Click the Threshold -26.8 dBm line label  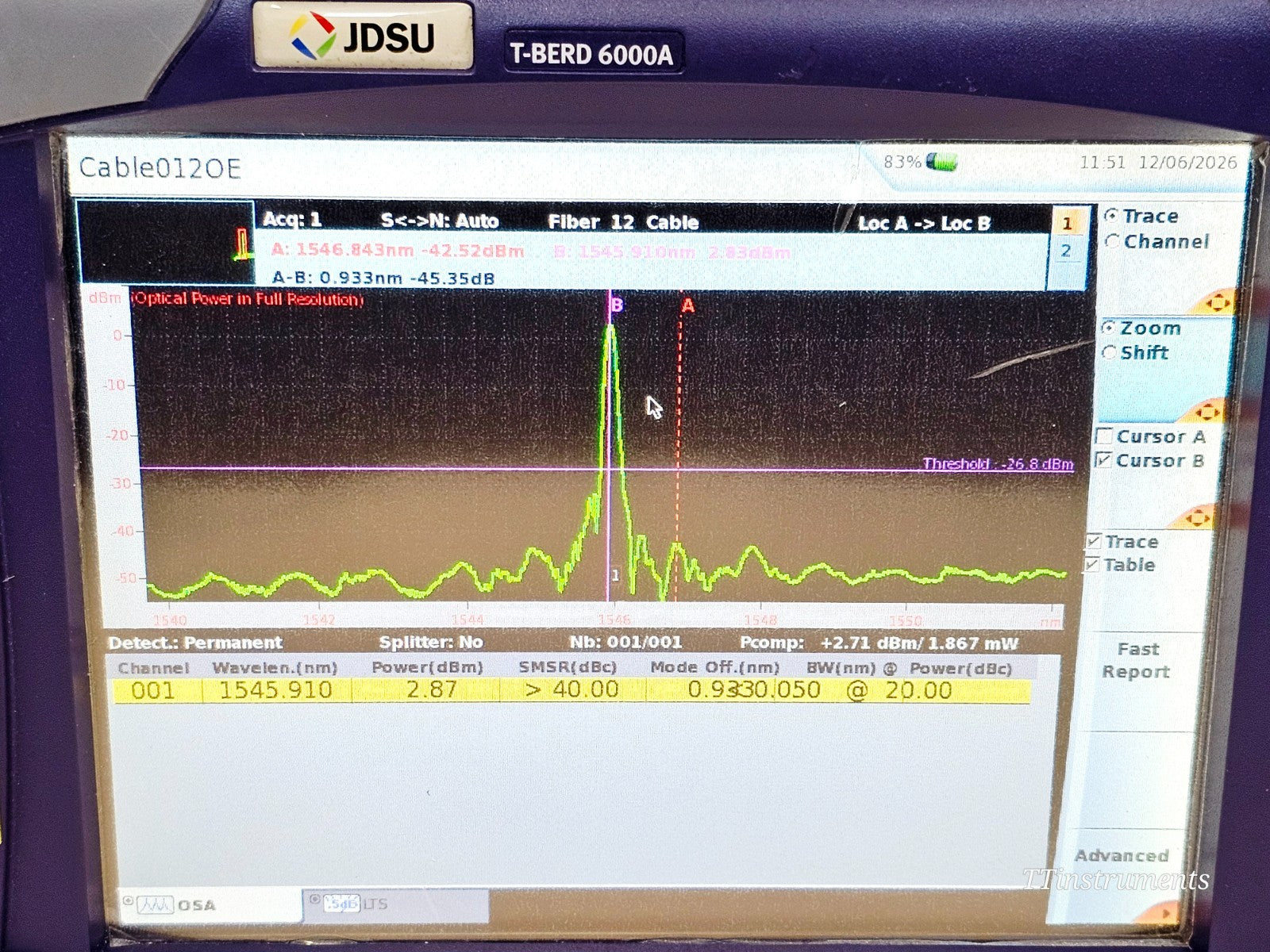tap(998, 464)
